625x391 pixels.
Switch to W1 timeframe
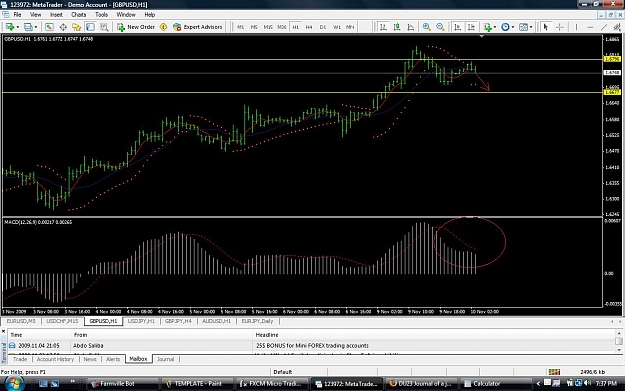pos(337,27)
